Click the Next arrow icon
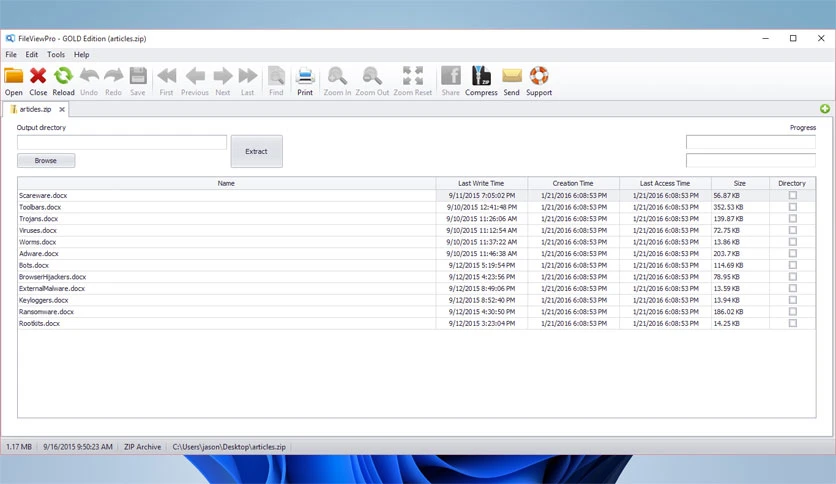 click(223, 76)
